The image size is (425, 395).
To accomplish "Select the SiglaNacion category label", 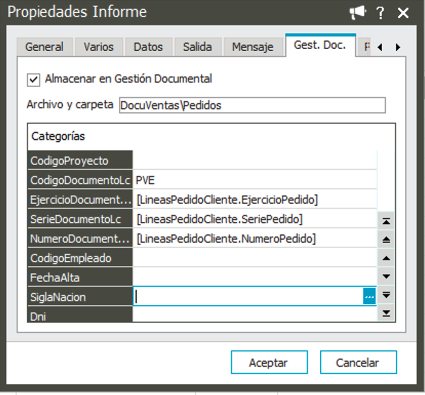I will [80, 297].
